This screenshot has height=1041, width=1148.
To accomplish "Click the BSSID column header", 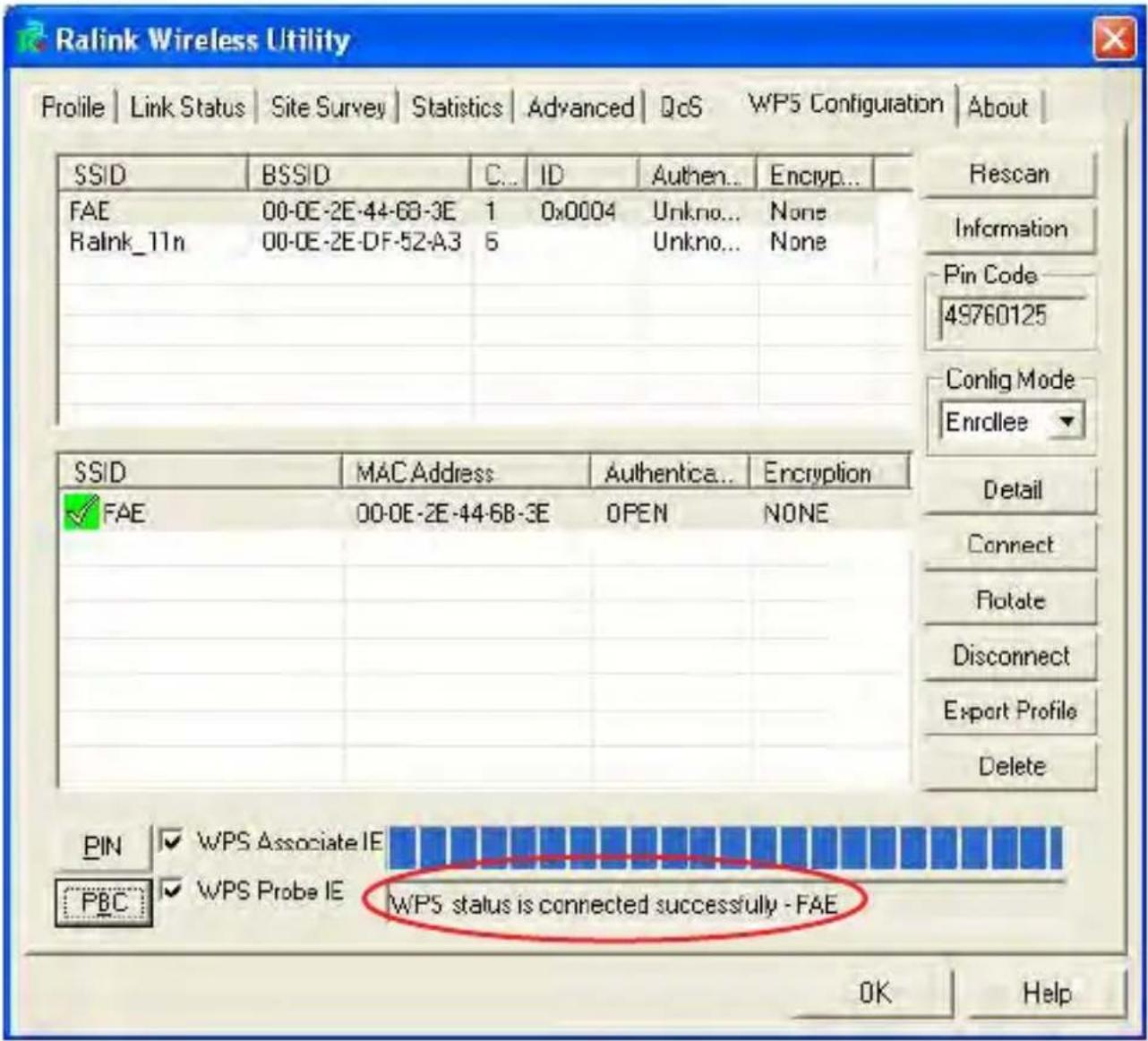I will pyautogui.click(x=358, y=175).
